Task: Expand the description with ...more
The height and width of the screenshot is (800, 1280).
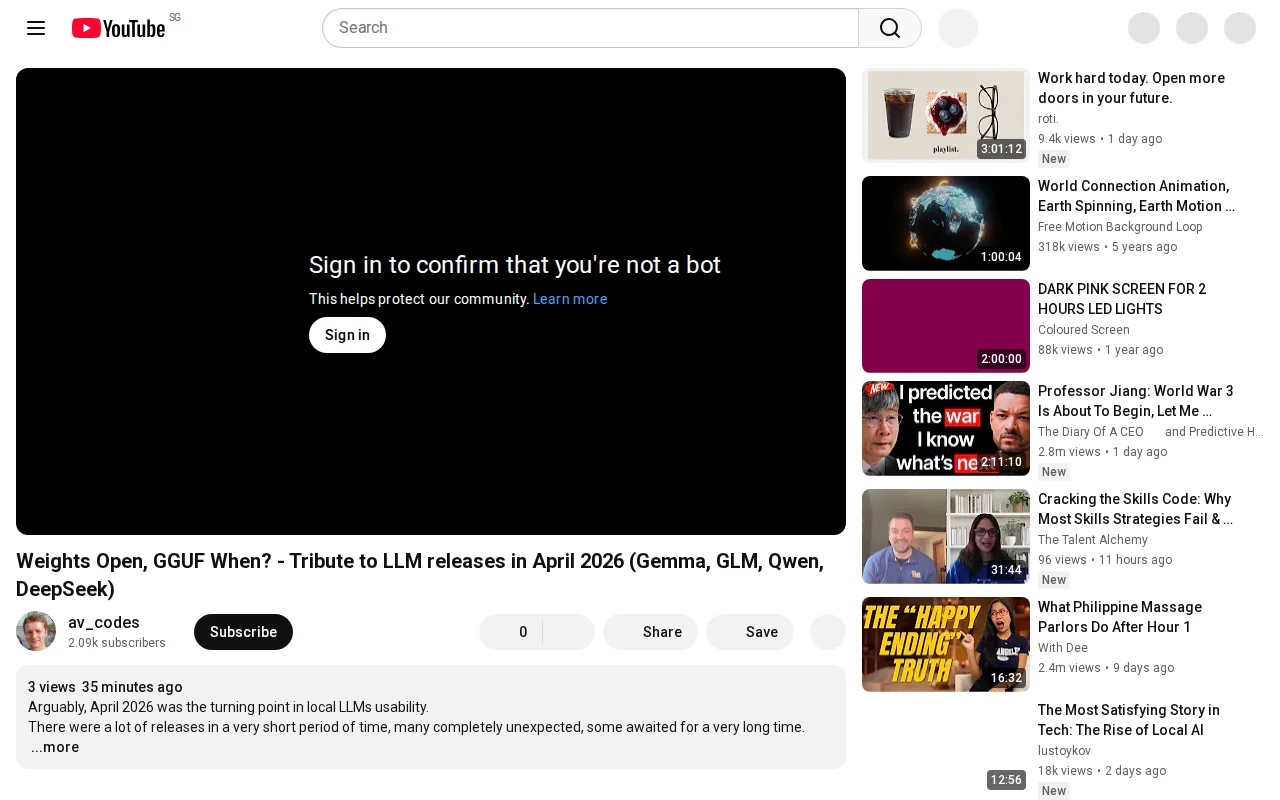Action: [55, 747]
